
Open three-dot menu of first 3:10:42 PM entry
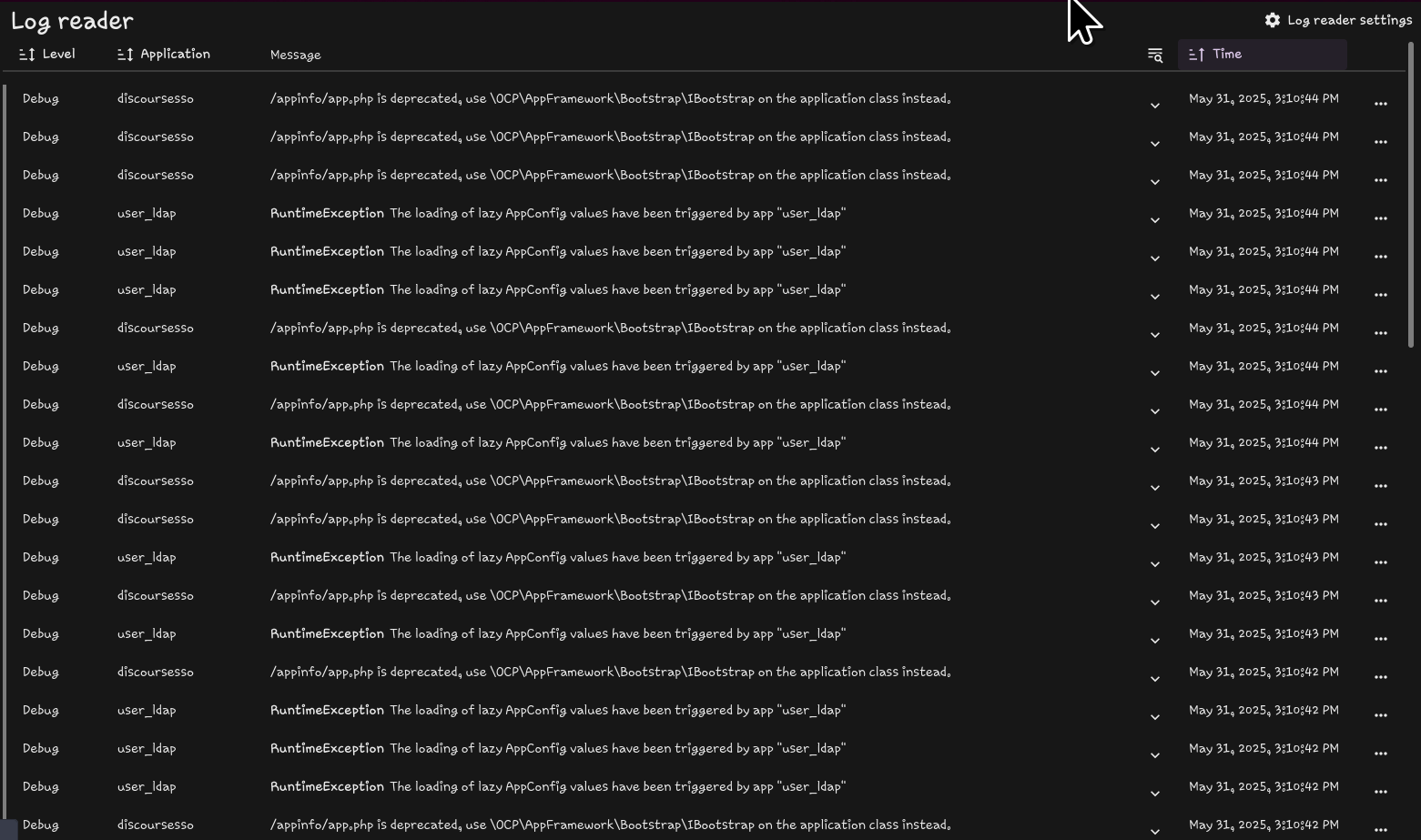click(x=1381, y=677)
